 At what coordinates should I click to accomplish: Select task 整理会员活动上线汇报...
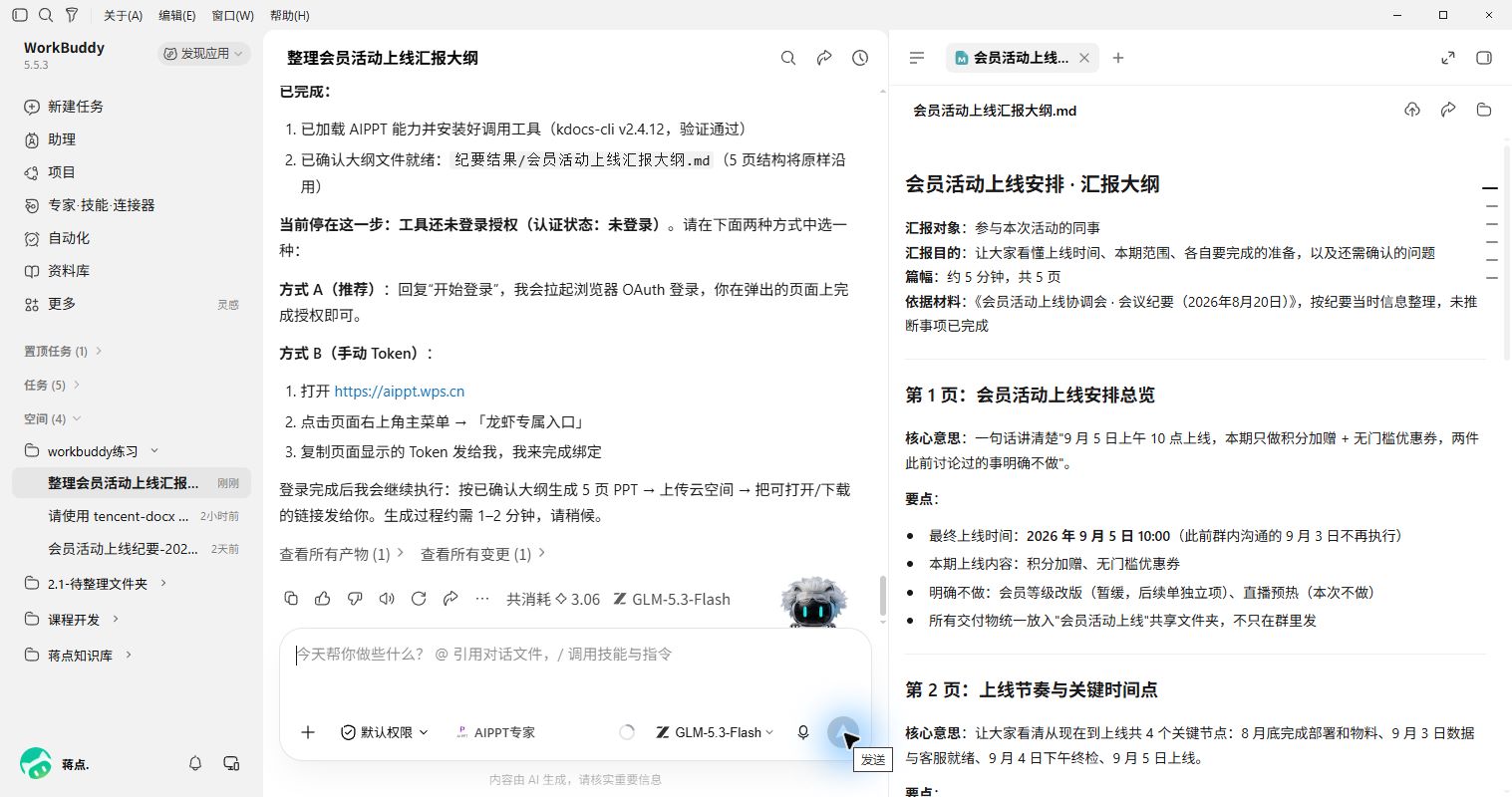(x=132, y=483)
